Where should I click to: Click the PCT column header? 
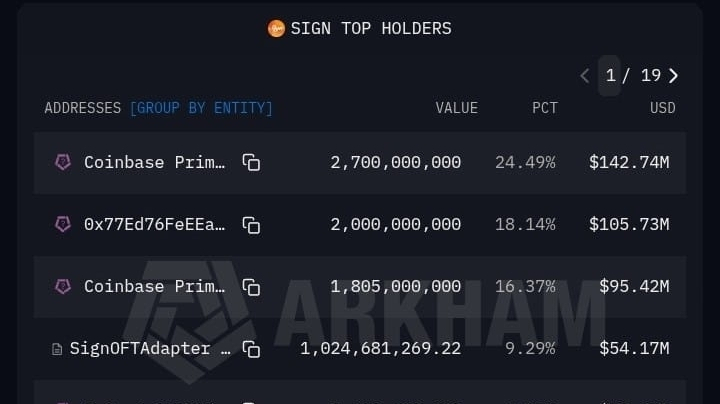pyautogui.click(x=544, y=108)
